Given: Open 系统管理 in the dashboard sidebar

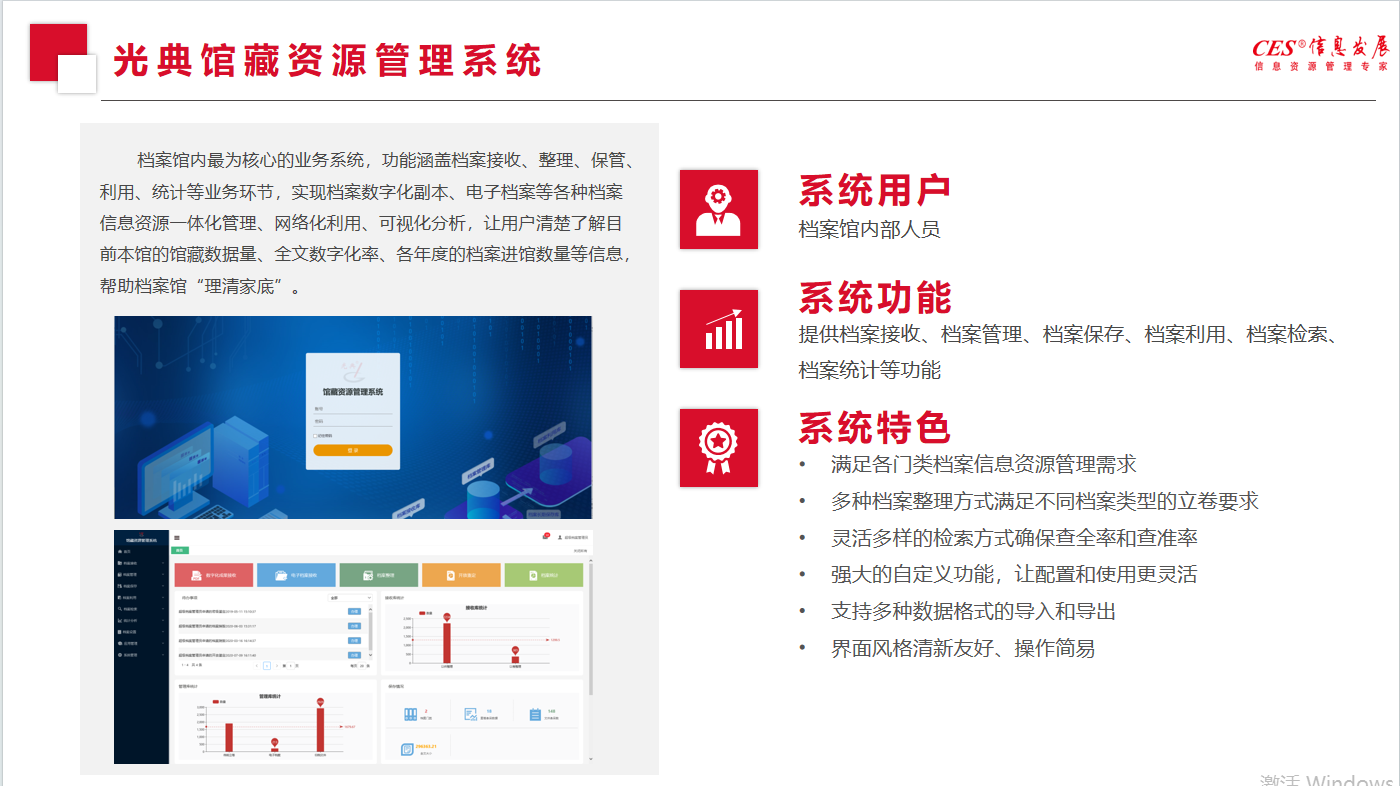Looking at the screenshot, I should [141, 654].
